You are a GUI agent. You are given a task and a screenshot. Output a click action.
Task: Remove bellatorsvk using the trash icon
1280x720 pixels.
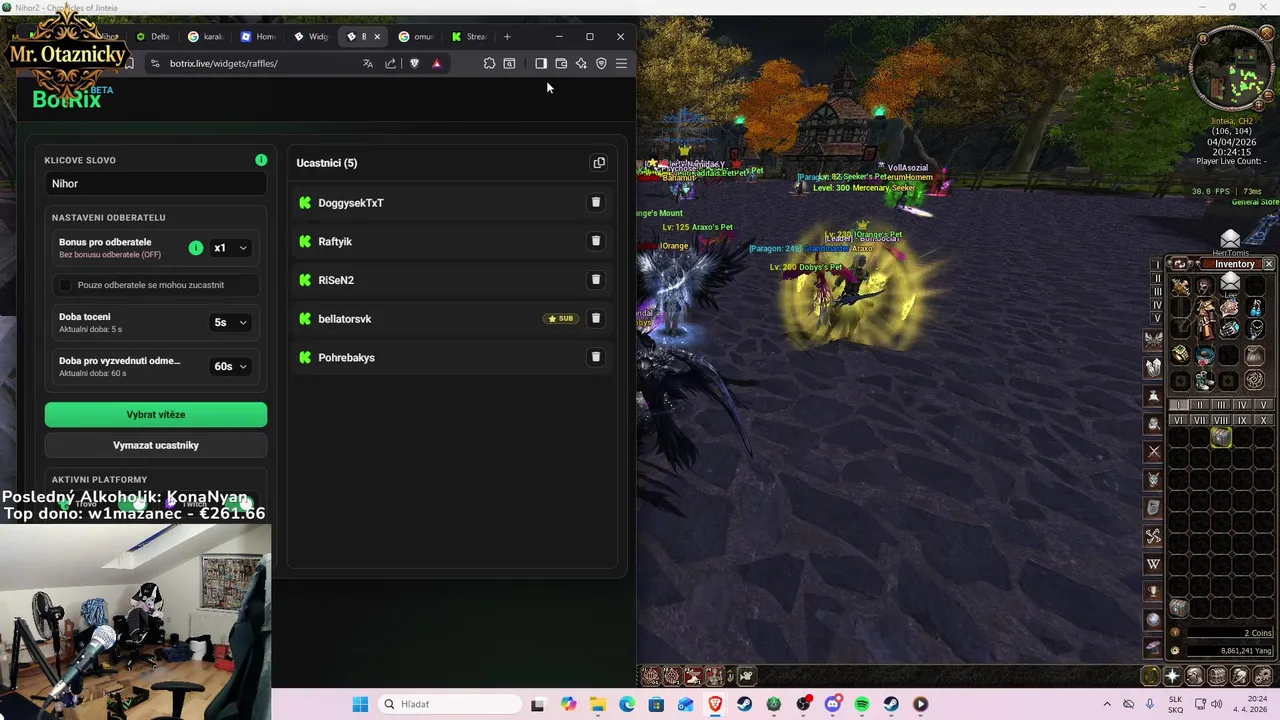click(x=595, y=318)
